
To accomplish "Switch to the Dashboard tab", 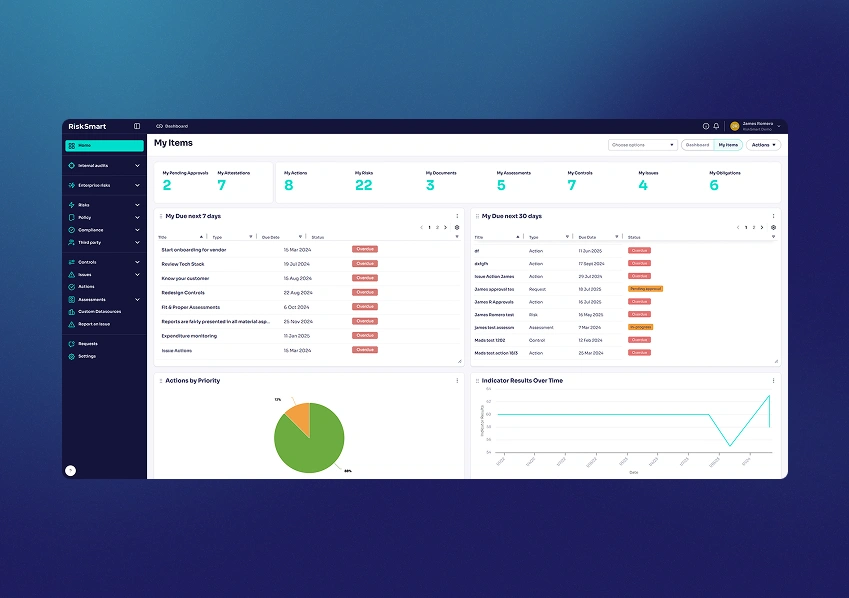I will pos(697,145).
